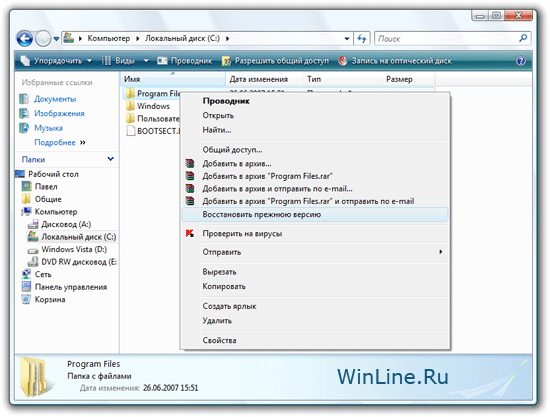
Task: Sort by the Размер column header
Action: 408,79
